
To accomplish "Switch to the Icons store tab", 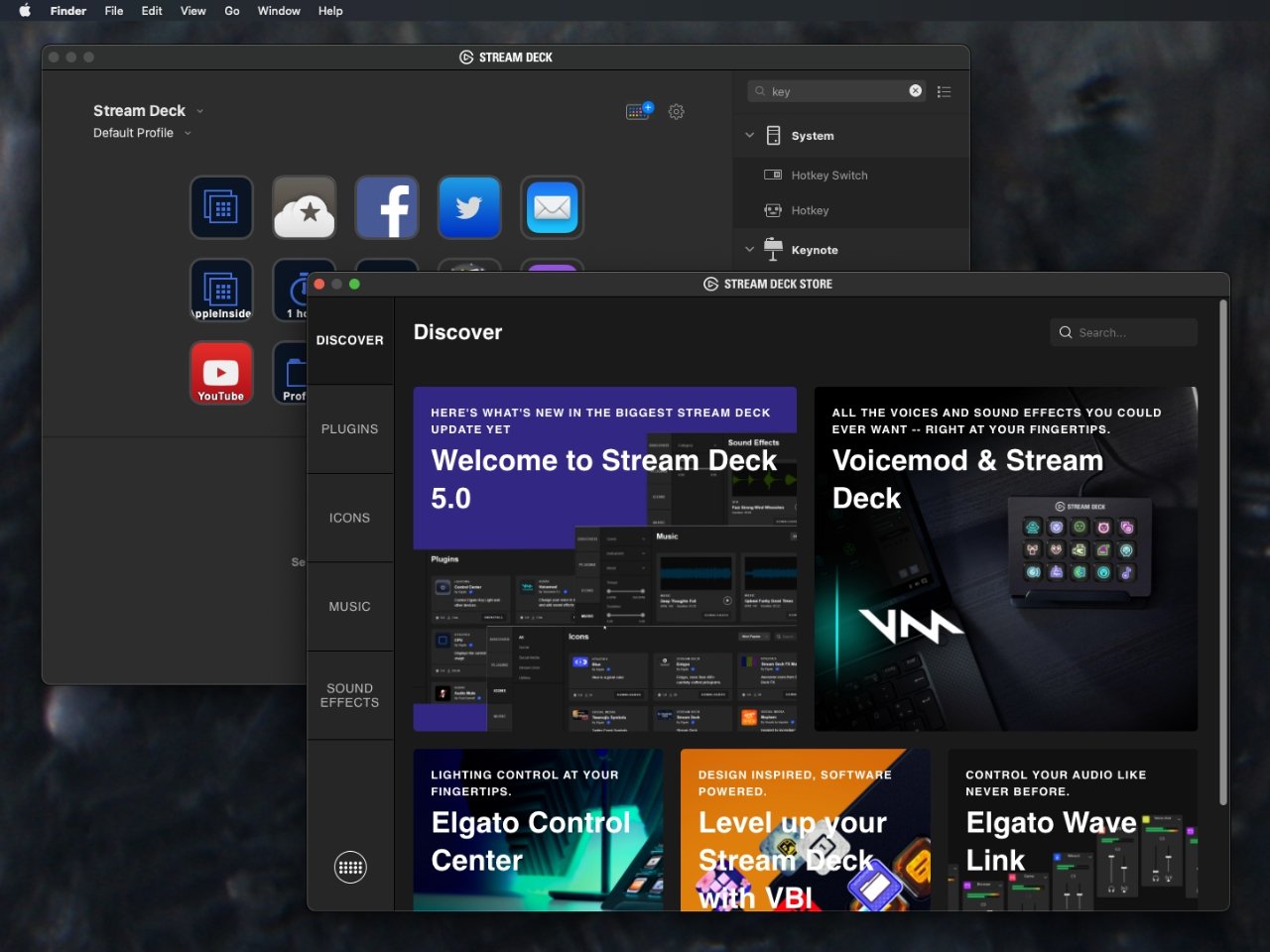I will [350, 518].
